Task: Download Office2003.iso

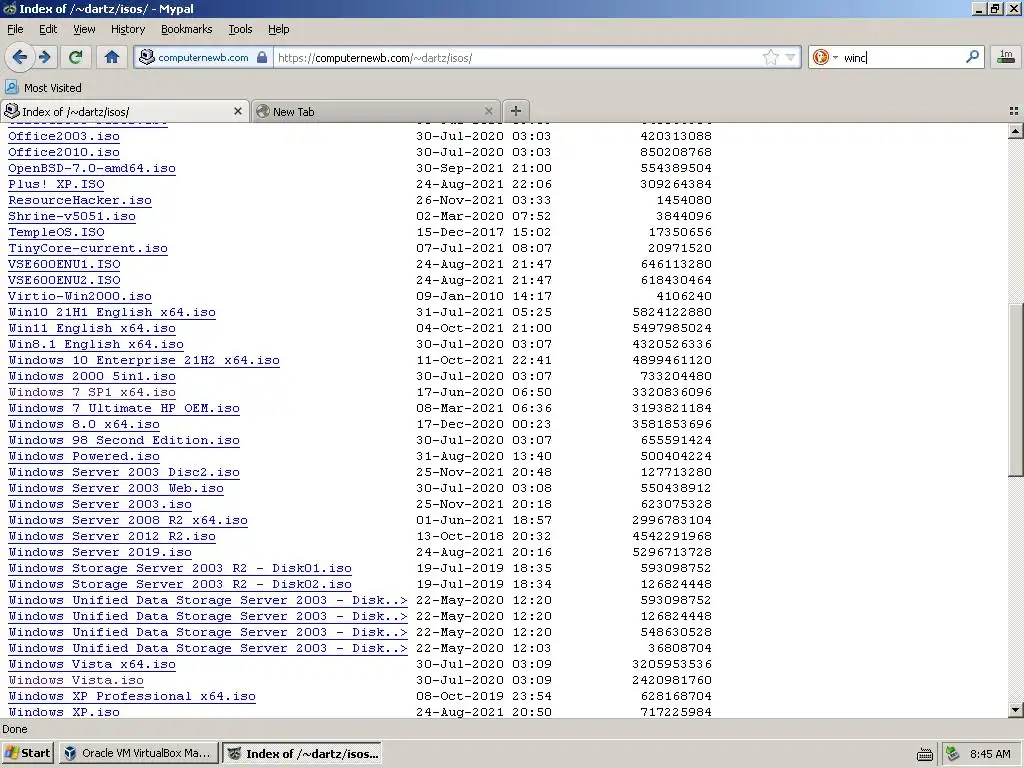Action: click(x=64, y=136)
